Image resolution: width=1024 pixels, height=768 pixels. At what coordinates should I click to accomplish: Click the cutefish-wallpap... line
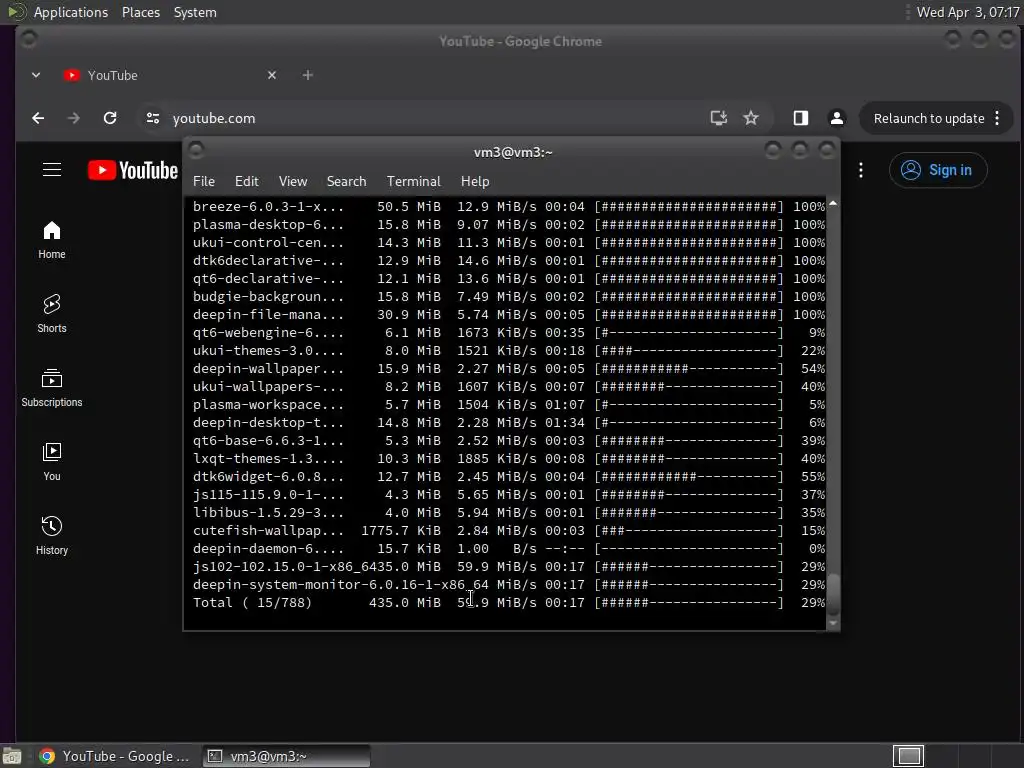click(x=509, y=530)
